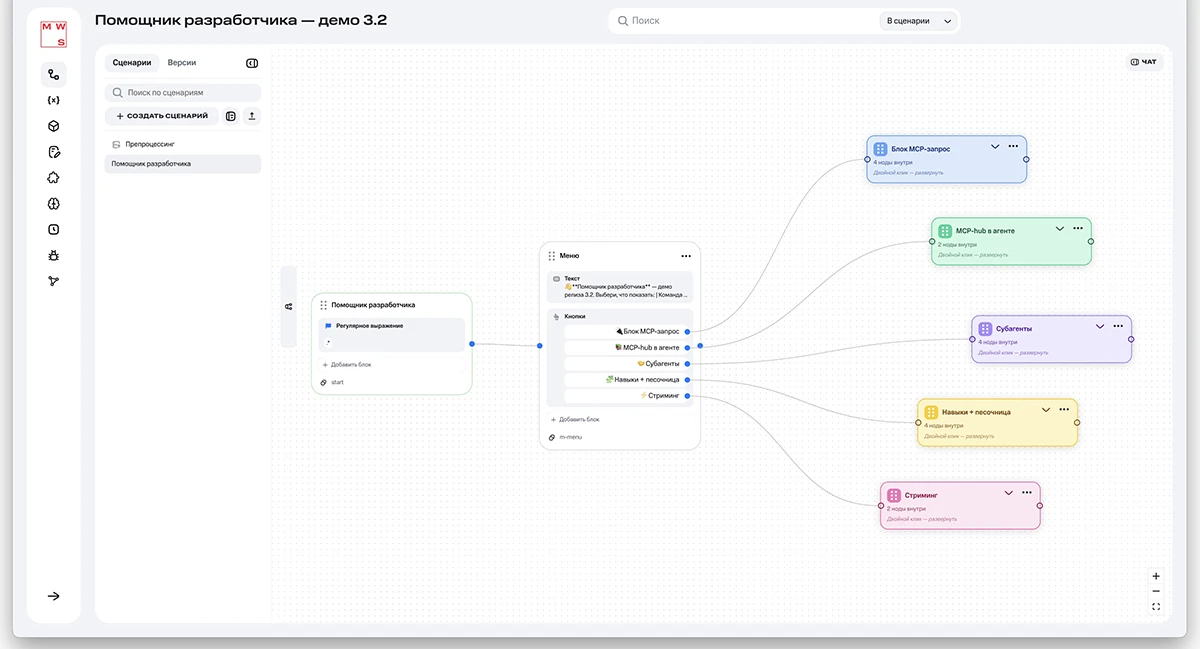
Task: Select the Препроцессинг scenario
Action: pos(183,144)
